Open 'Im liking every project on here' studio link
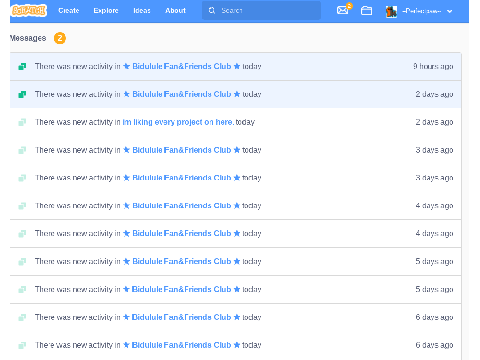 tap(178, 122)
